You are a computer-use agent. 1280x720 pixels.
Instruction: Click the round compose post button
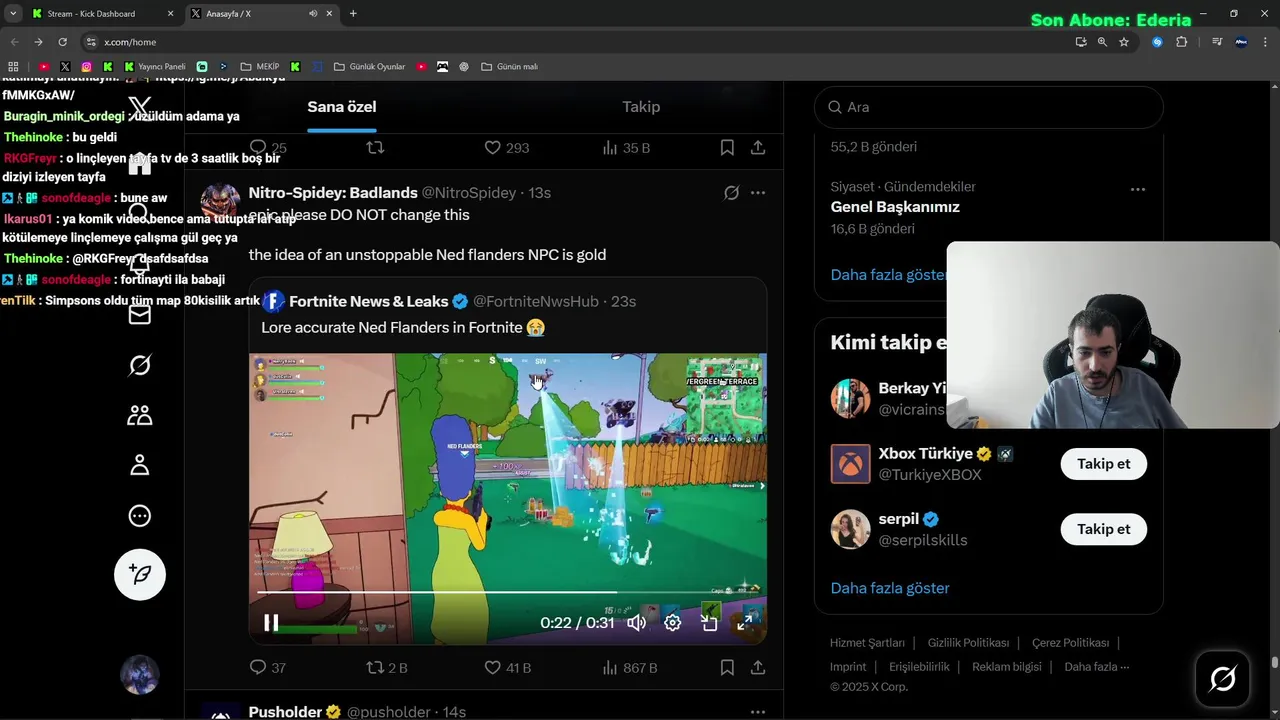pyautogui.click(x=140, y=574)
